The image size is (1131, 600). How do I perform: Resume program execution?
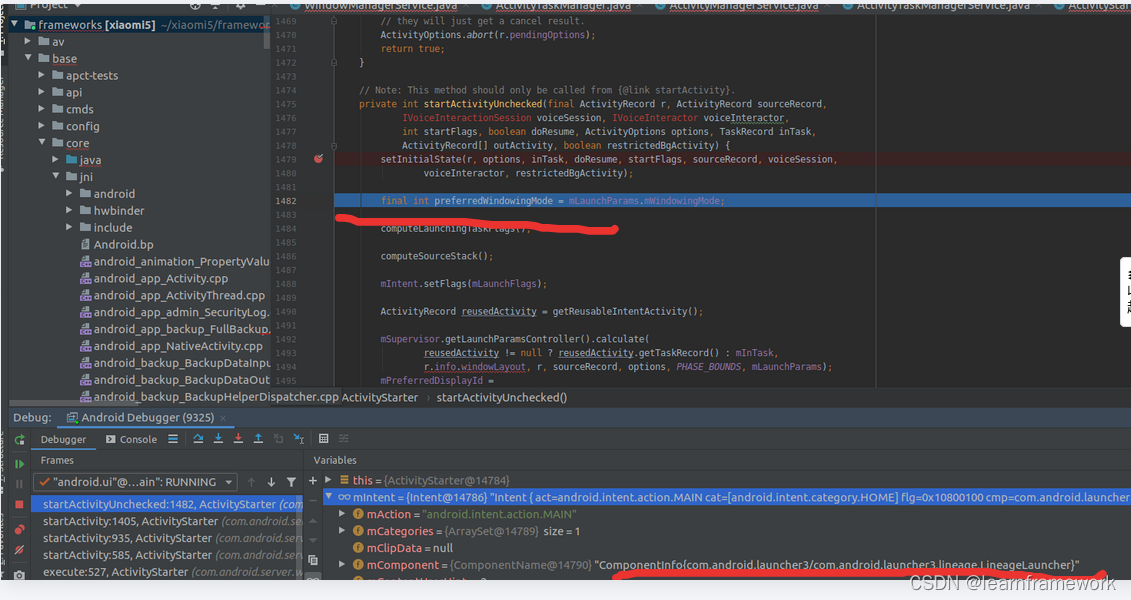click(19, 464)
